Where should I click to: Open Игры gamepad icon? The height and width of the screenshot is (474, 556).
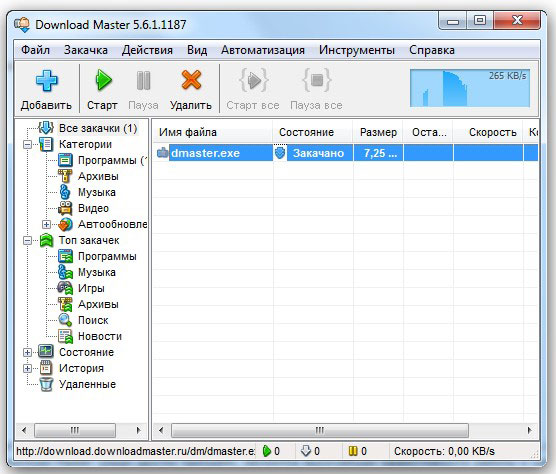pyautogui.click(x=65, y=288)
